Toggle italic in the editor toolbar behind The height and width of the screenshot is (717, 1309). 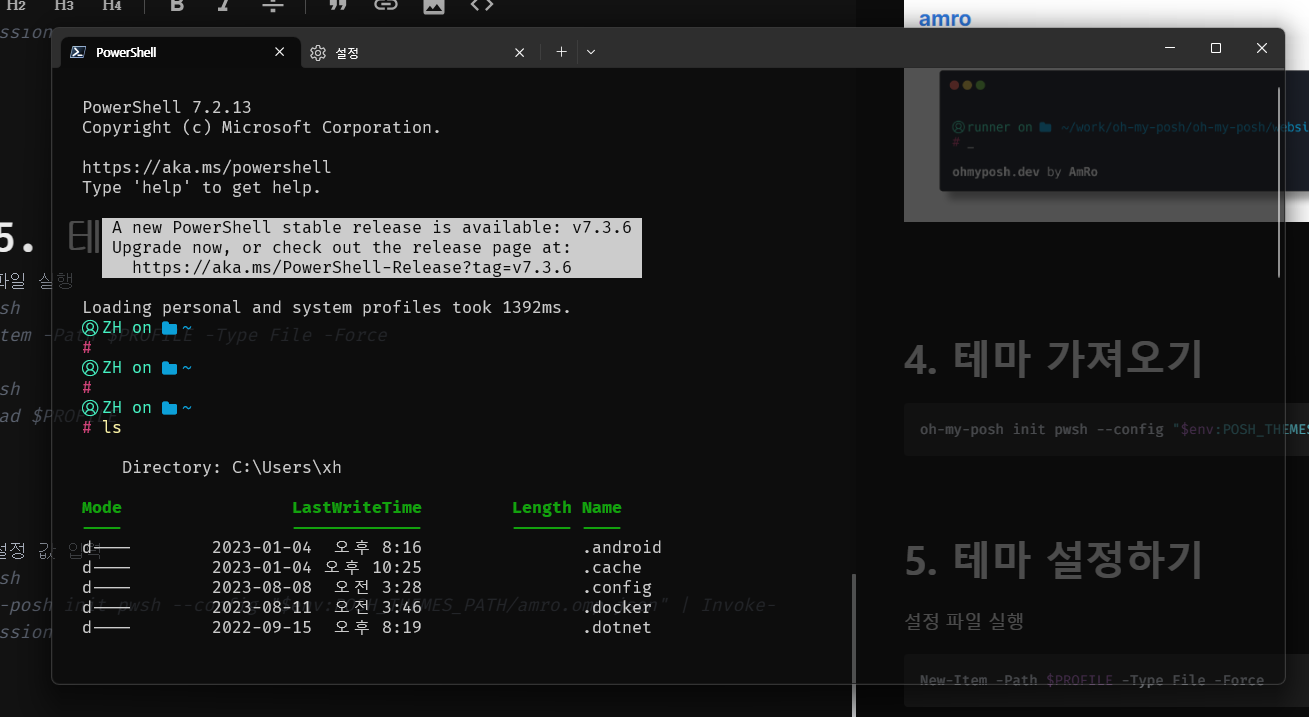tap(224, 5)
